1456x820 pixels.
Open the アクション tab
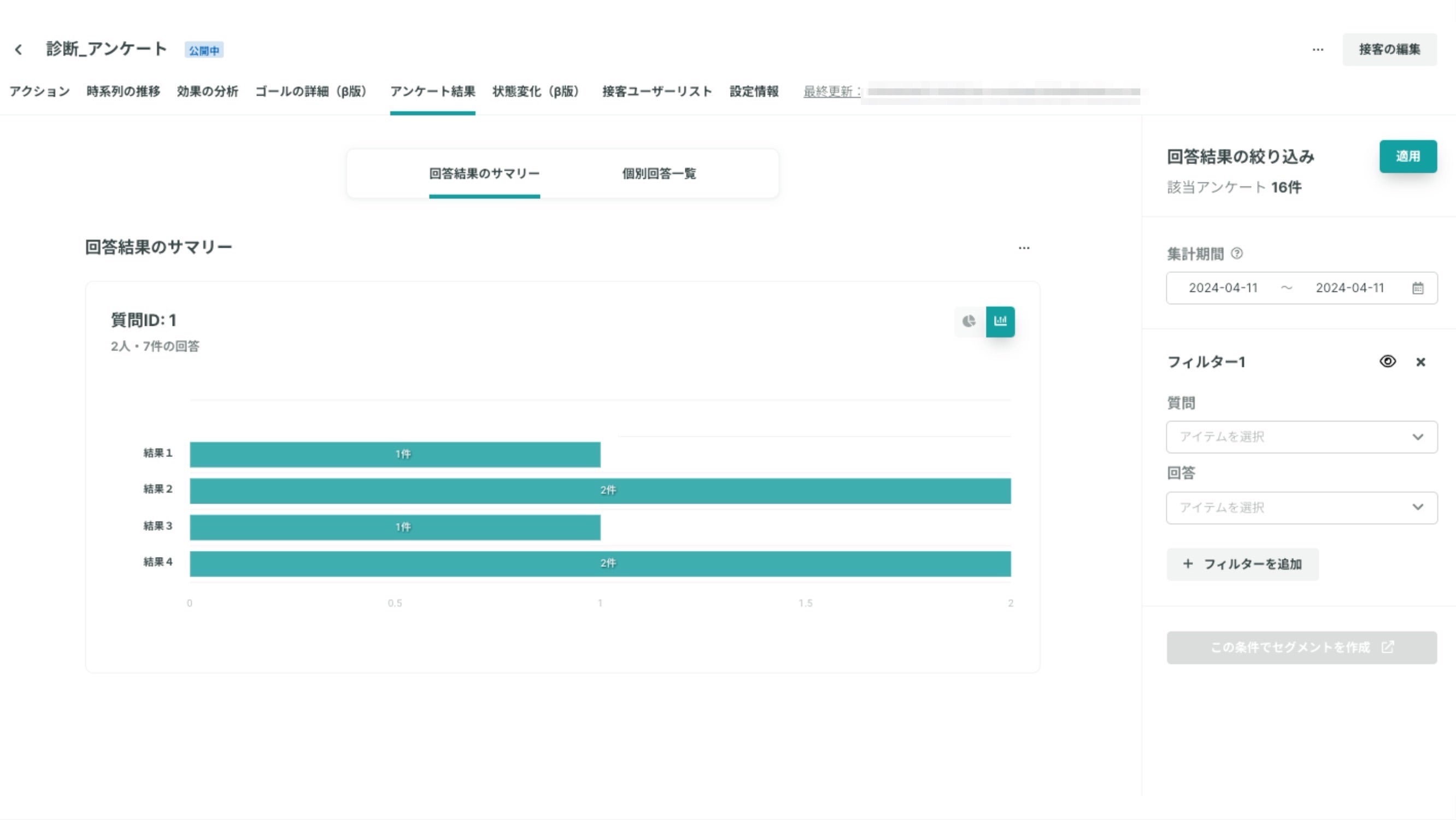[39, 92]
